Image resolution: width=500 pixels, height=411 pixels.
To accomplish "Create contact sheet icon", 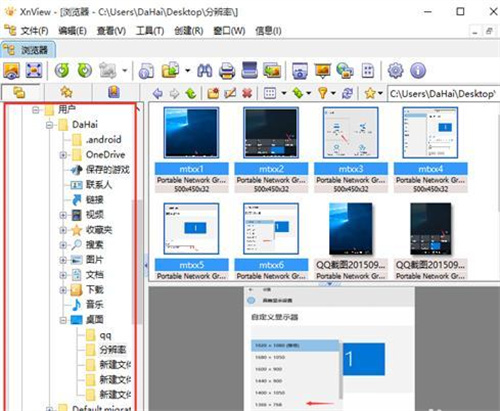I will click(367, 71).
